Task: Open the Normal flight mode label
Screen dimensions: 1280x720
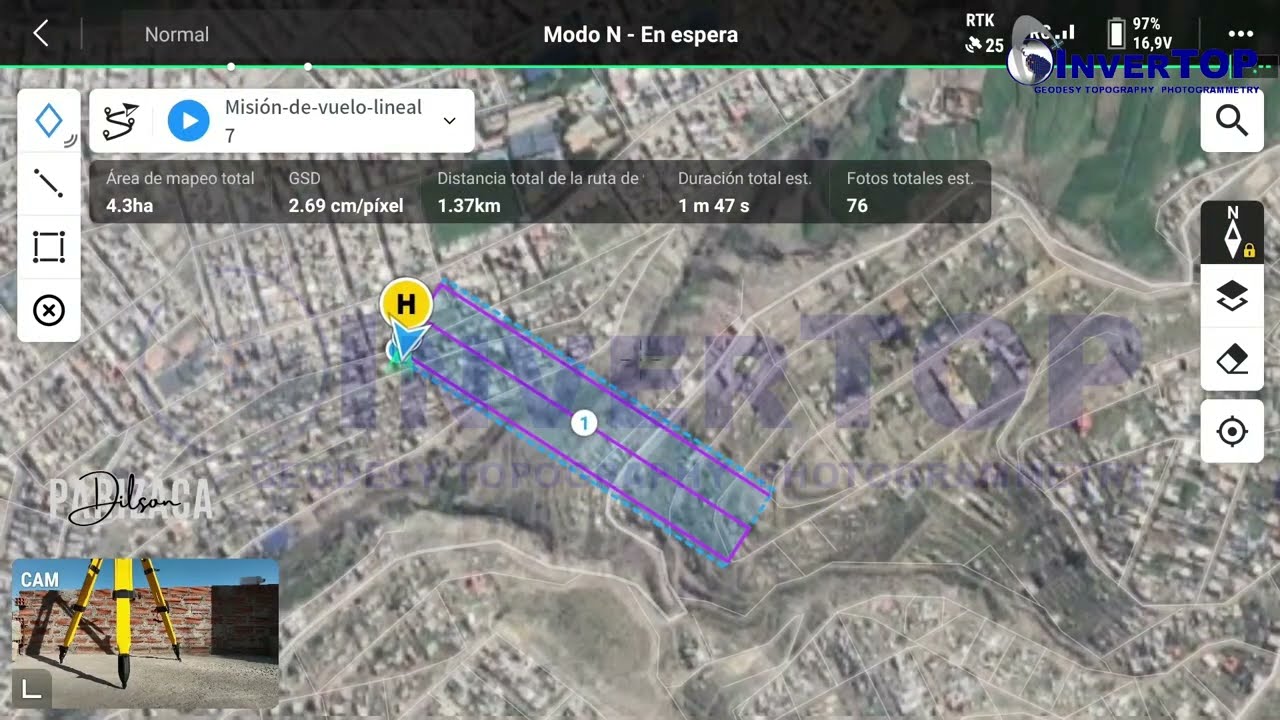Action: (177, 34)
